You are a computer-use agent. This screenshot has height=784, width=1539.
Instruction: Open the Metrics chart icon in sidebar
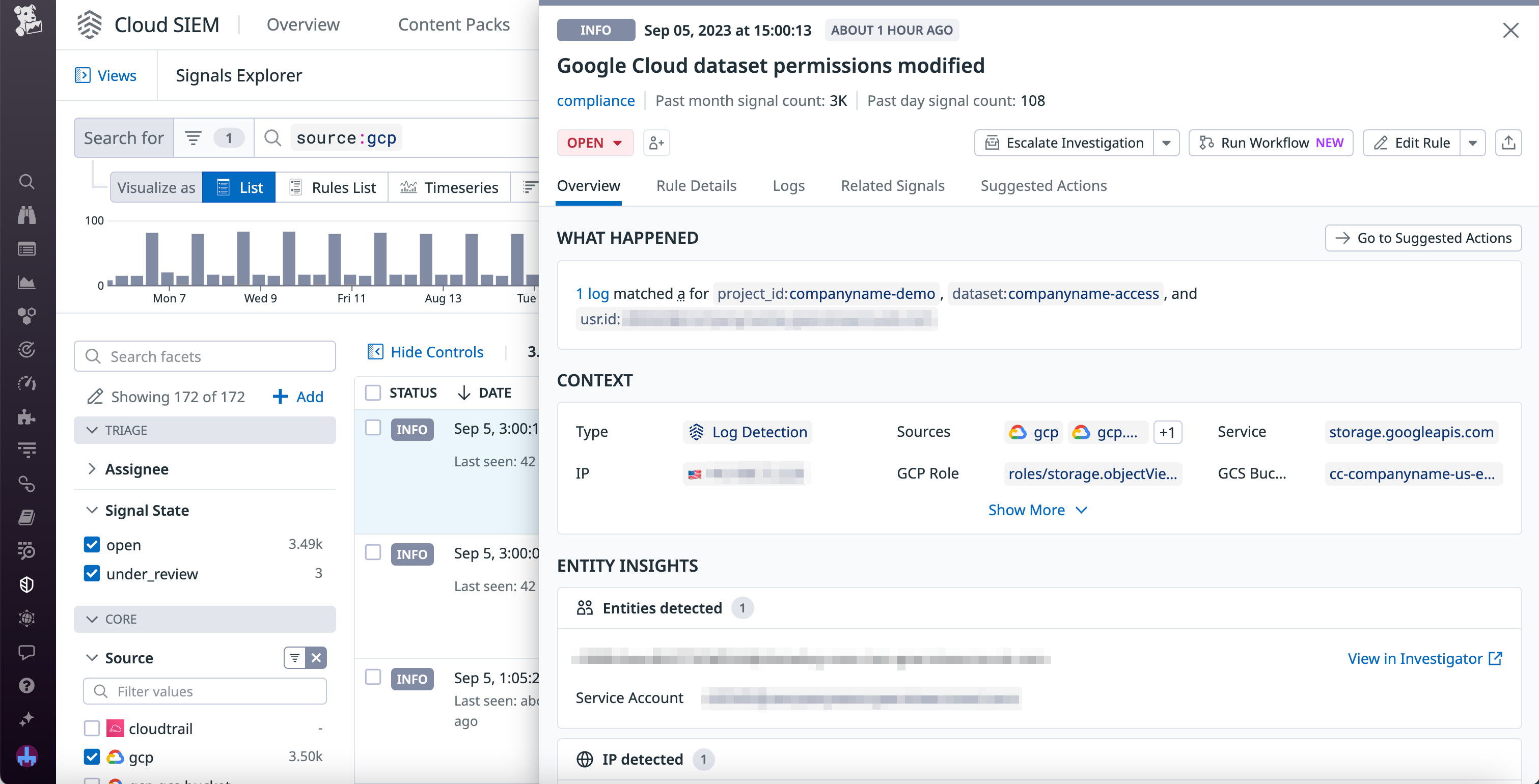[x=28, y=283]
